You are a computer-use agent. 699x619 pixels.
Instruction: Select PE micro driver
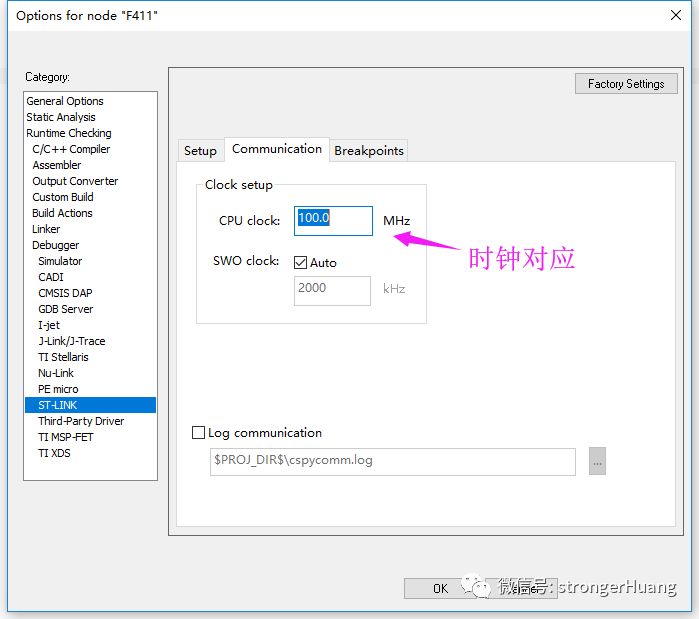pos(58,389)
